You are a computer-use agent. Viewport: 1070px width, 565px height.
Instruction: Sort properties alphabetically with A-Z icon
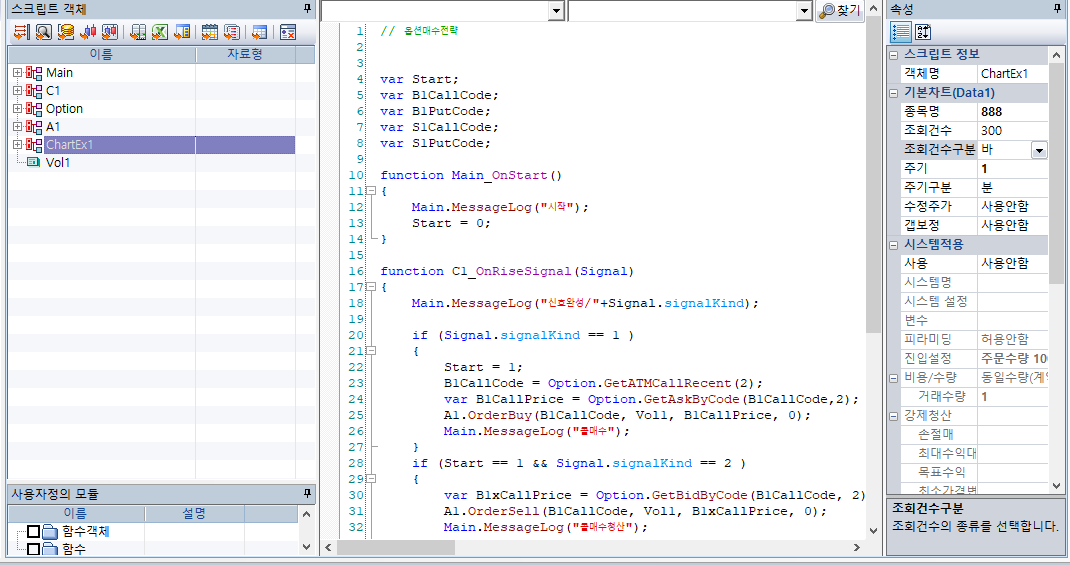923,32
